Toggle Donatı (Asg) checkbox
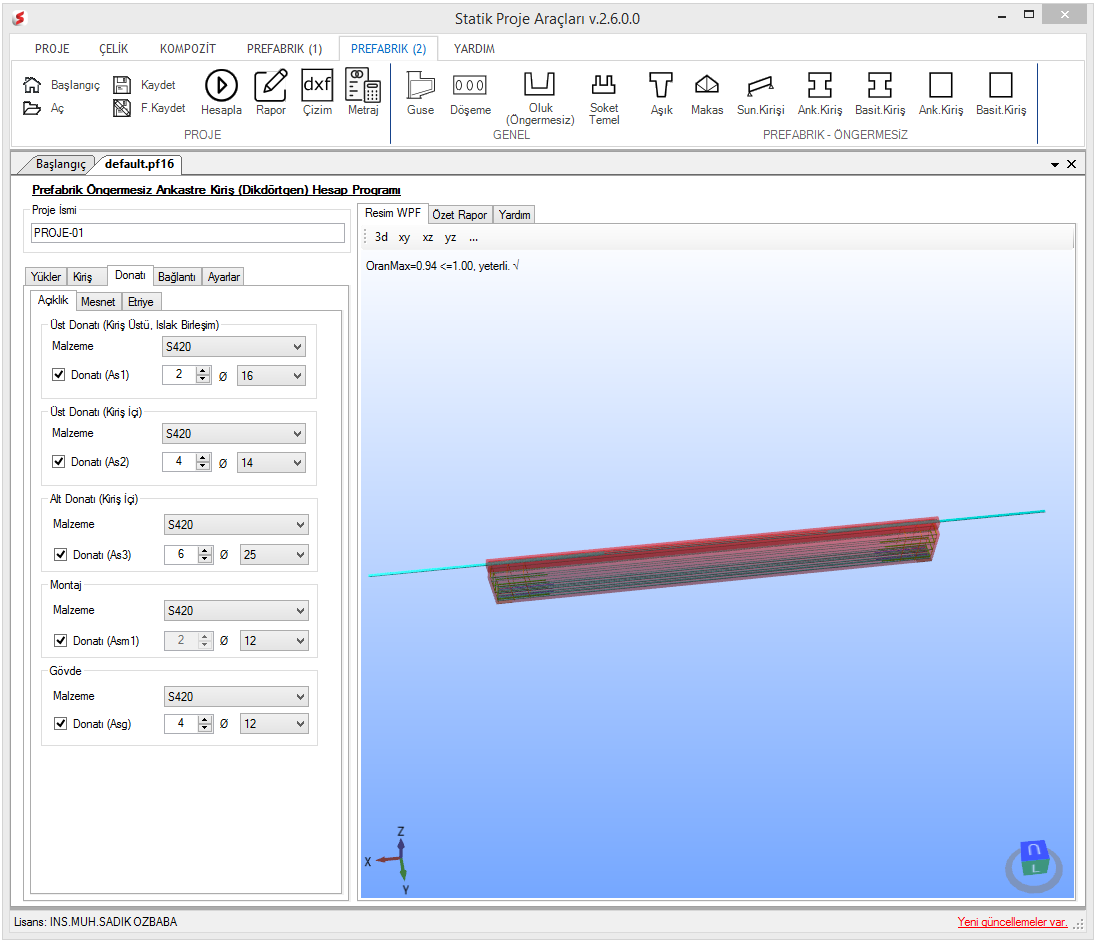Viewport: 1098px width, 944px height. [x=61, y=723]
